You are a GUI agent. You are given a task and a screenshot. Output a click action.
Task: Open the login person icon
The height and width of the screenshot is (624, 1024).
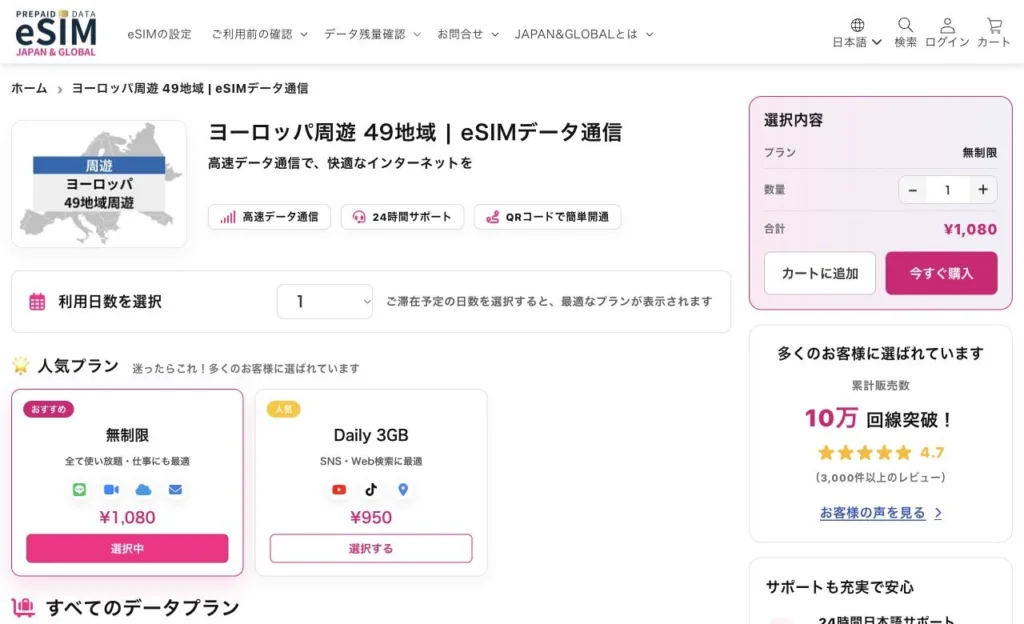(948, 25)
